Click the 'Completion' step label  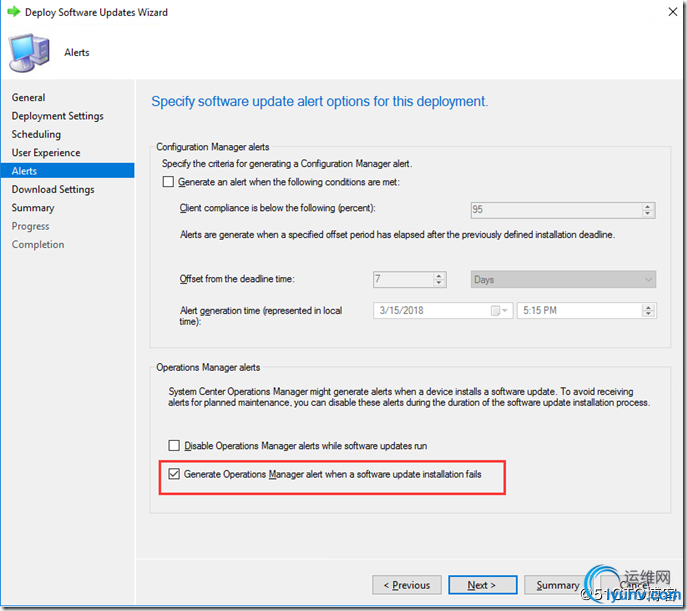pyautogui.click(x=38, y=244)
